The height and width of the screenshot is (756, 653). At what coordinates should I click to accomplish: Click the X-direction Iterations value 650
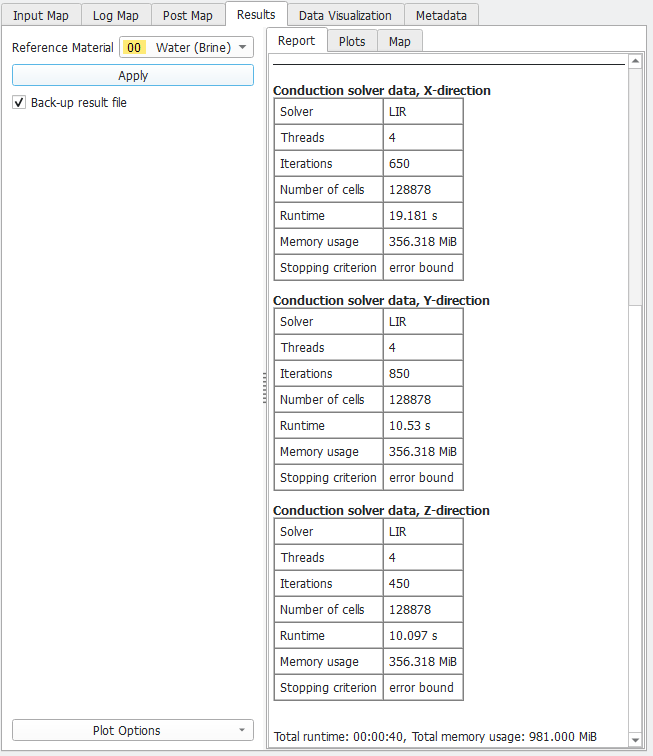399,163
